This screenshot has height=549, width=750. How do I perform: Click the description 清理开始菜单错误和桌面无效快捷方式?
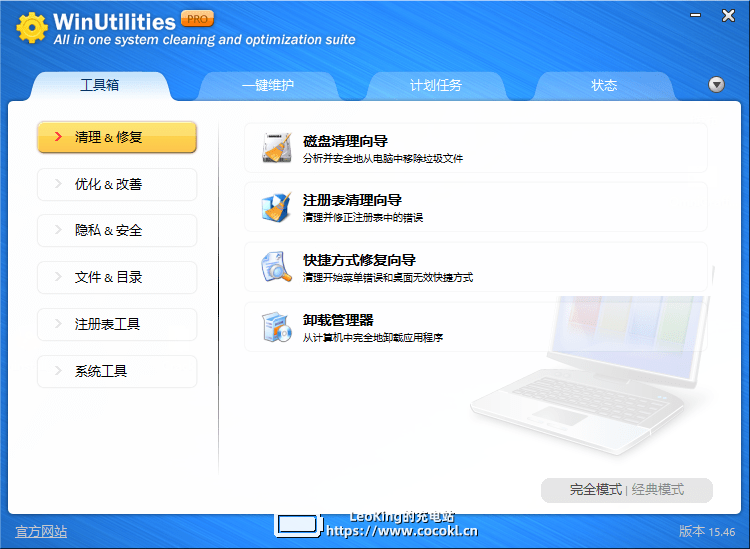point(388,277)
